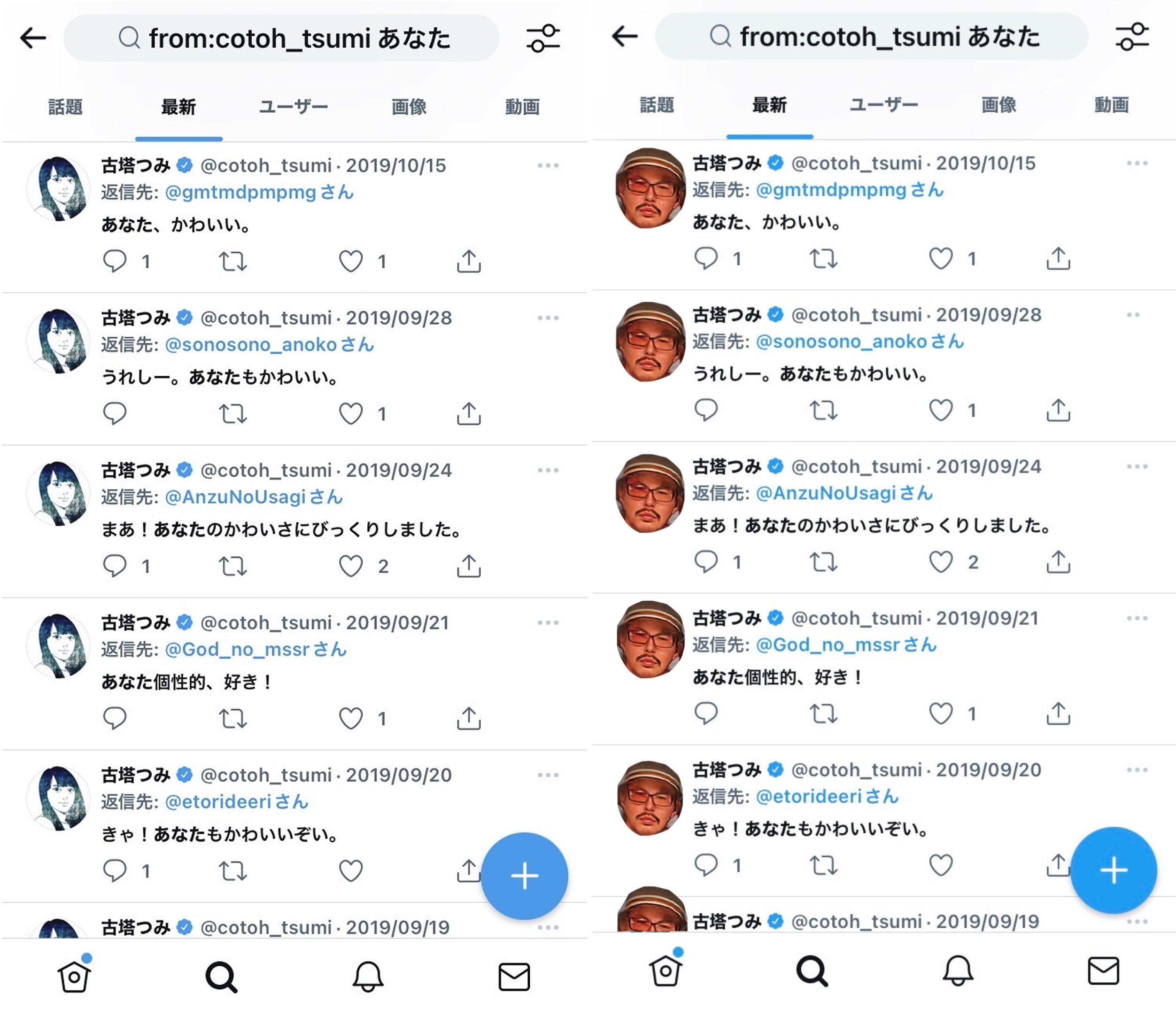Like the 2019/09/20 tweet beside the girl avatar
Screen dimensions: 1176x1009
click(351, 870)
